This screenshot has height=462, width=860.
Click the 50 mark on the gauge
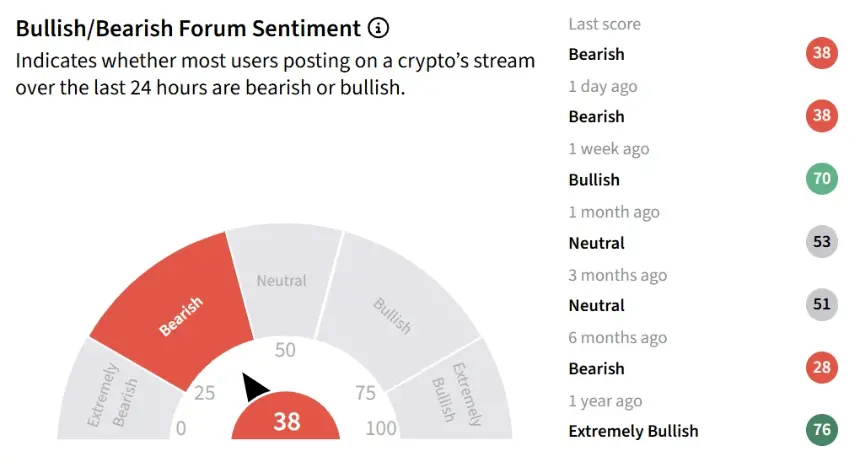coord(285,350)
